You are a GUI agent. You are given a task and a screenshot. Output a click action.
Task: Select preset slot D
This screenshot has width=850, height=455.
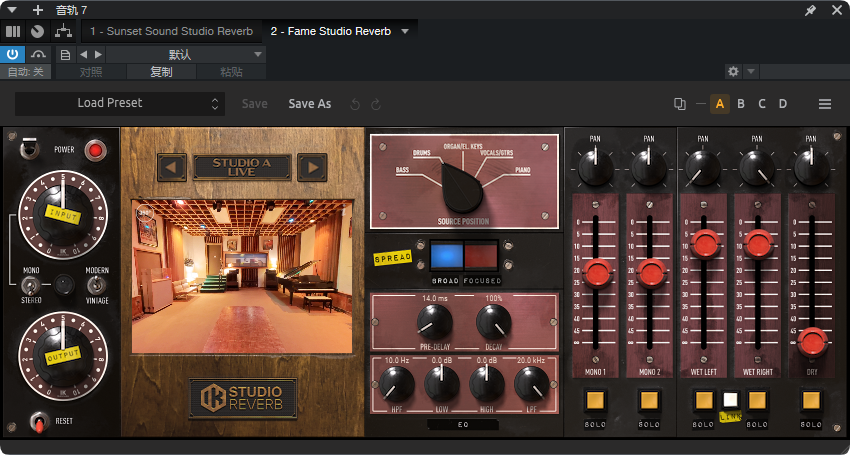pyautogui.click(x=783, y=104)
